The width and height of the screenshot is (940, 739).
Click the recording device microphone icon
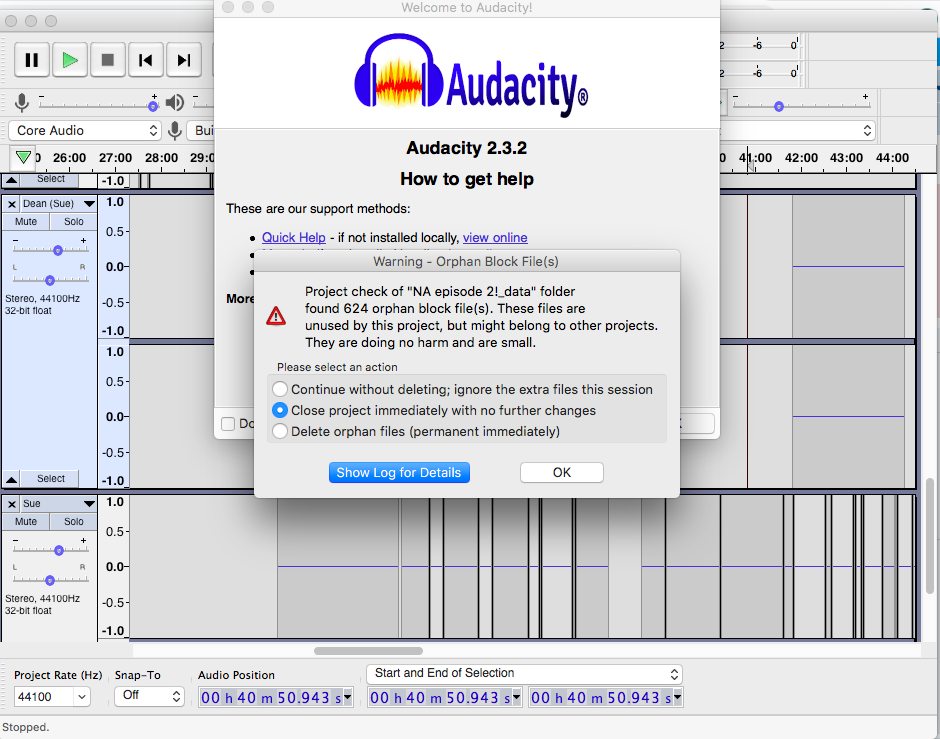click(x=174, y=130)
